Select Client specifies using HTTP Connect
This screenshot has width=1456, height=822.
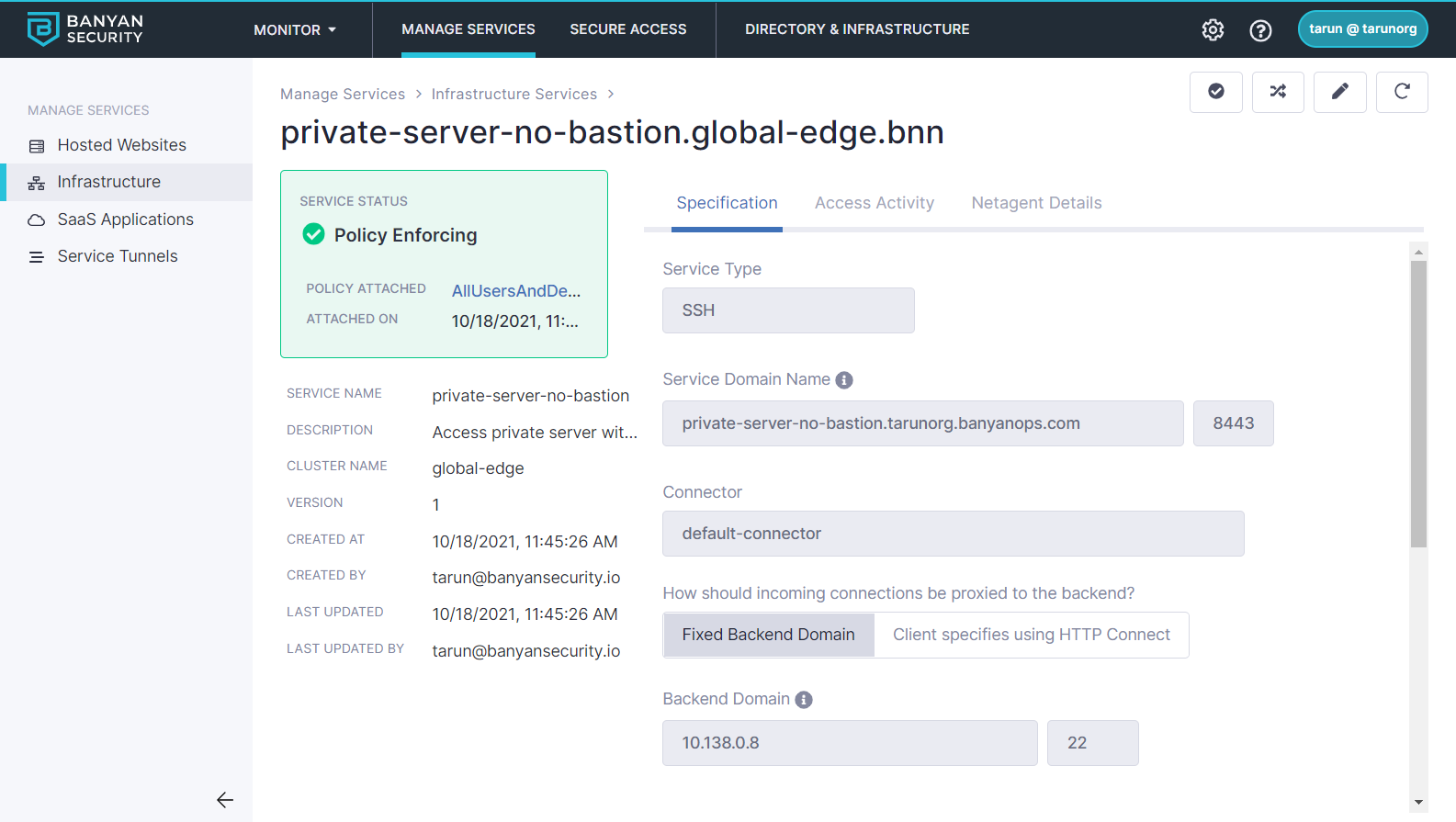click(1031, 635)
